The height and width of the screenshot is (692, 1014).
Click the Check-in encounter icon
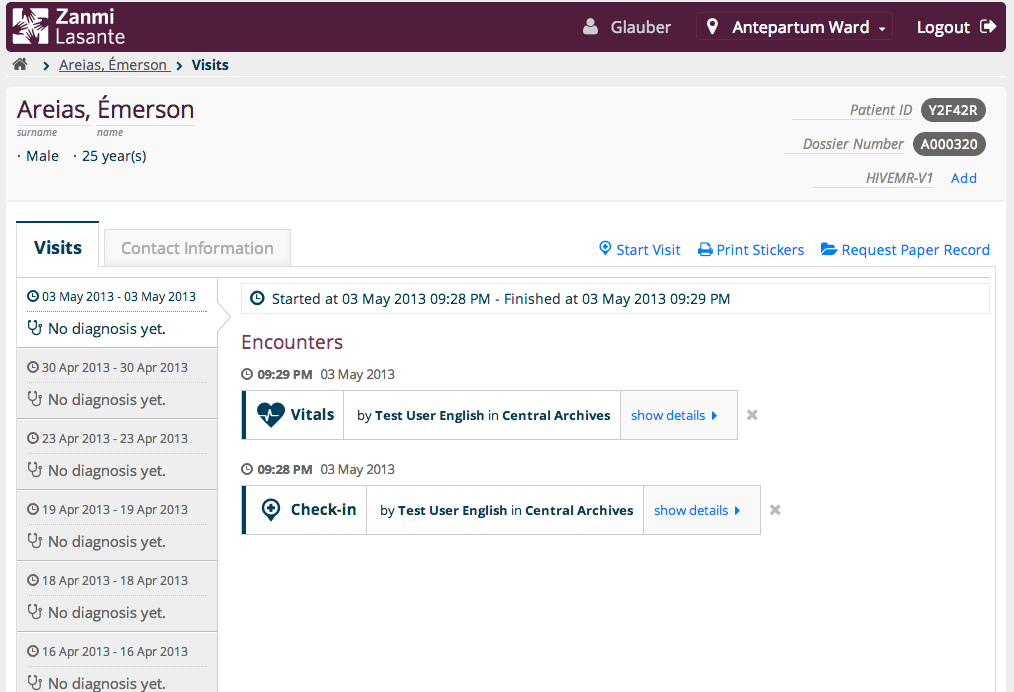click(x=270, y=510)
